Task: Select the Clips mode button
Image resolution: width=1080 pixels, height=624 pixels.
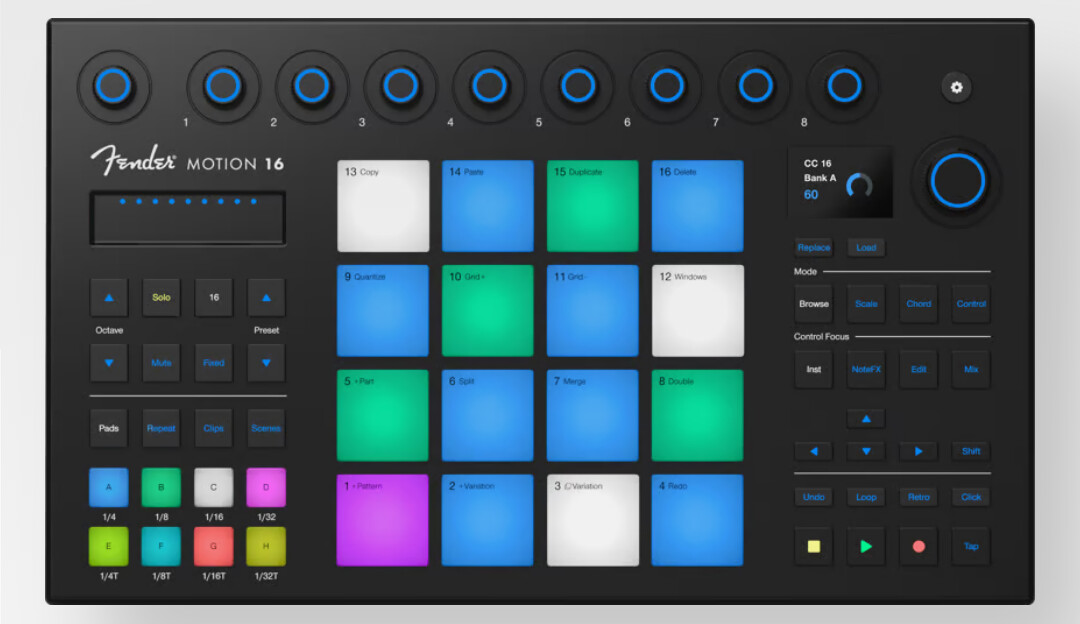Action: point(213,428)
